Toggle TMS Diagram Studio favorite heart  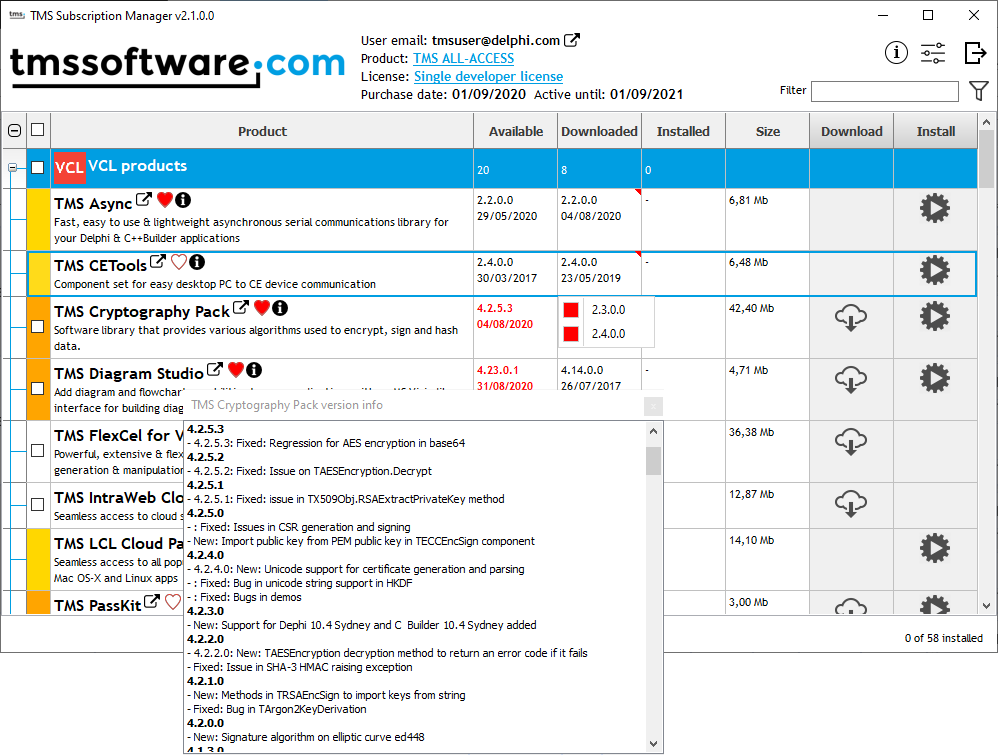click(x=236, y=370)
